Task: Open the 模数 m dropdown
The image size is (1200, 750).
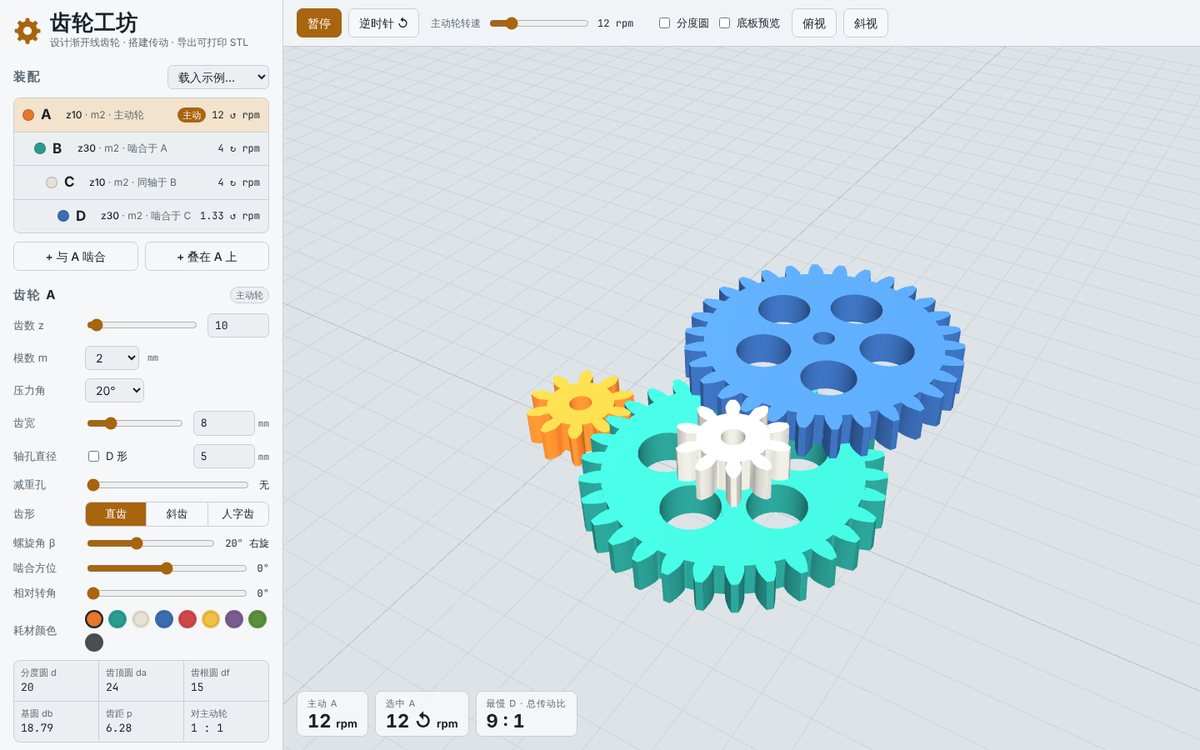Action: (x=112, y=358)
